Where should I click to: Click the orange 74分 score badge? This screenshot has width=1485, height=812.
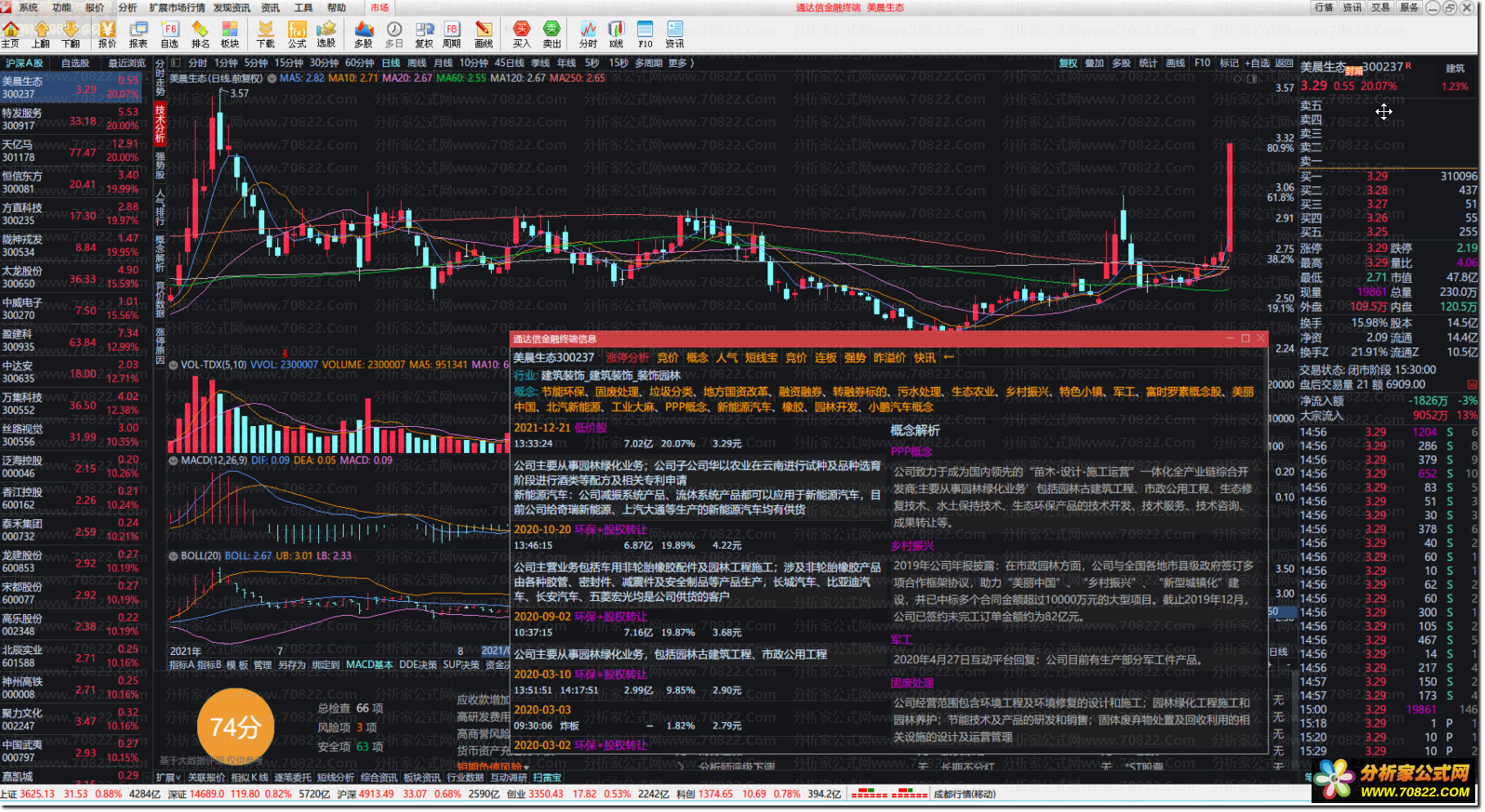pyautogui.click(x=235, y=727)
